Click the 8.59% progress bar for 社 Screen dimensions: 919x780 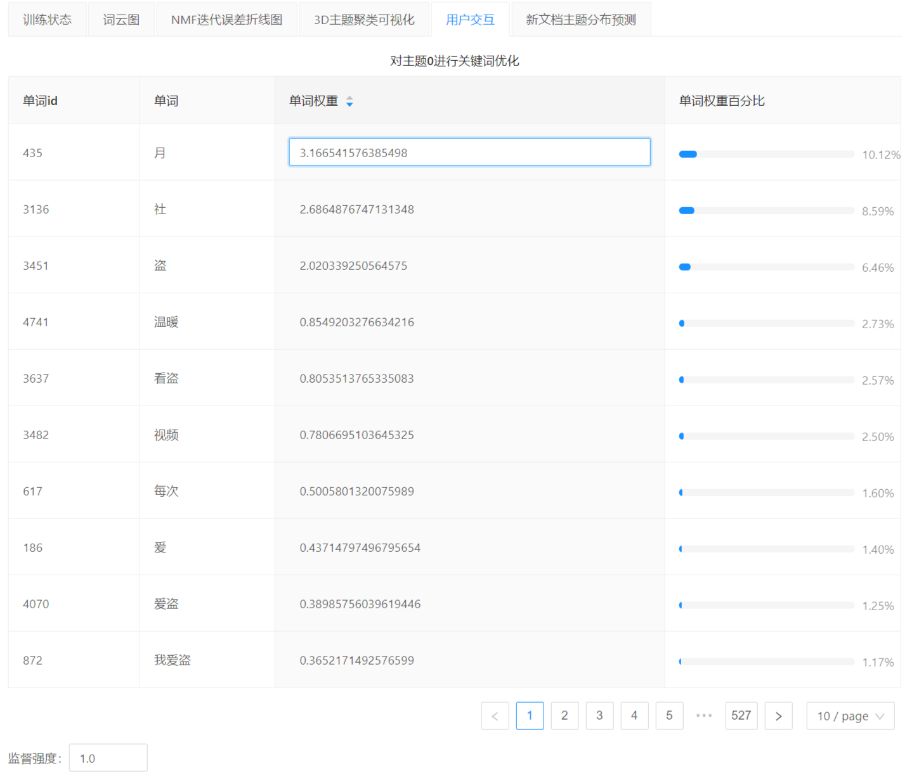pyautogui.click(x=766, y=210)
